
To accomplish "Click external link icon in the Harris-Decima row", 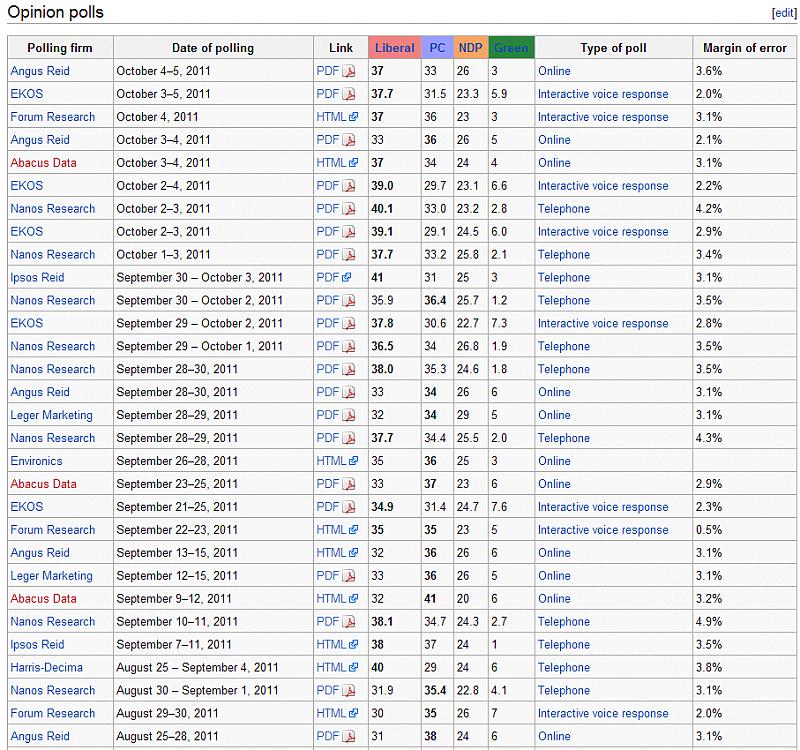I will [353, 668].
